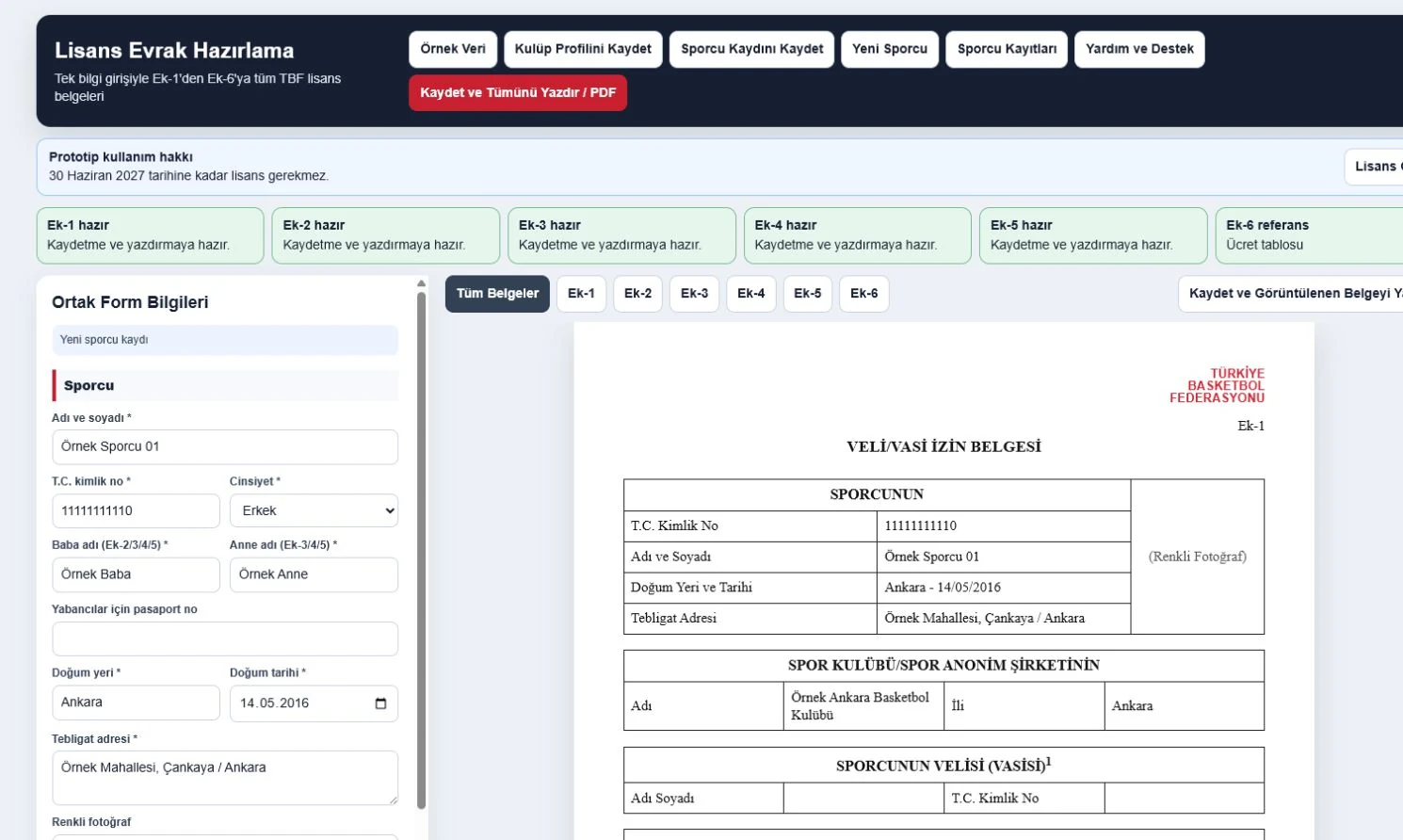The height and width of the screenshot is (840, 1403).
Task: Click Kaydet ve Tümünü Yazdır / PDF
Action: point(518,93)
